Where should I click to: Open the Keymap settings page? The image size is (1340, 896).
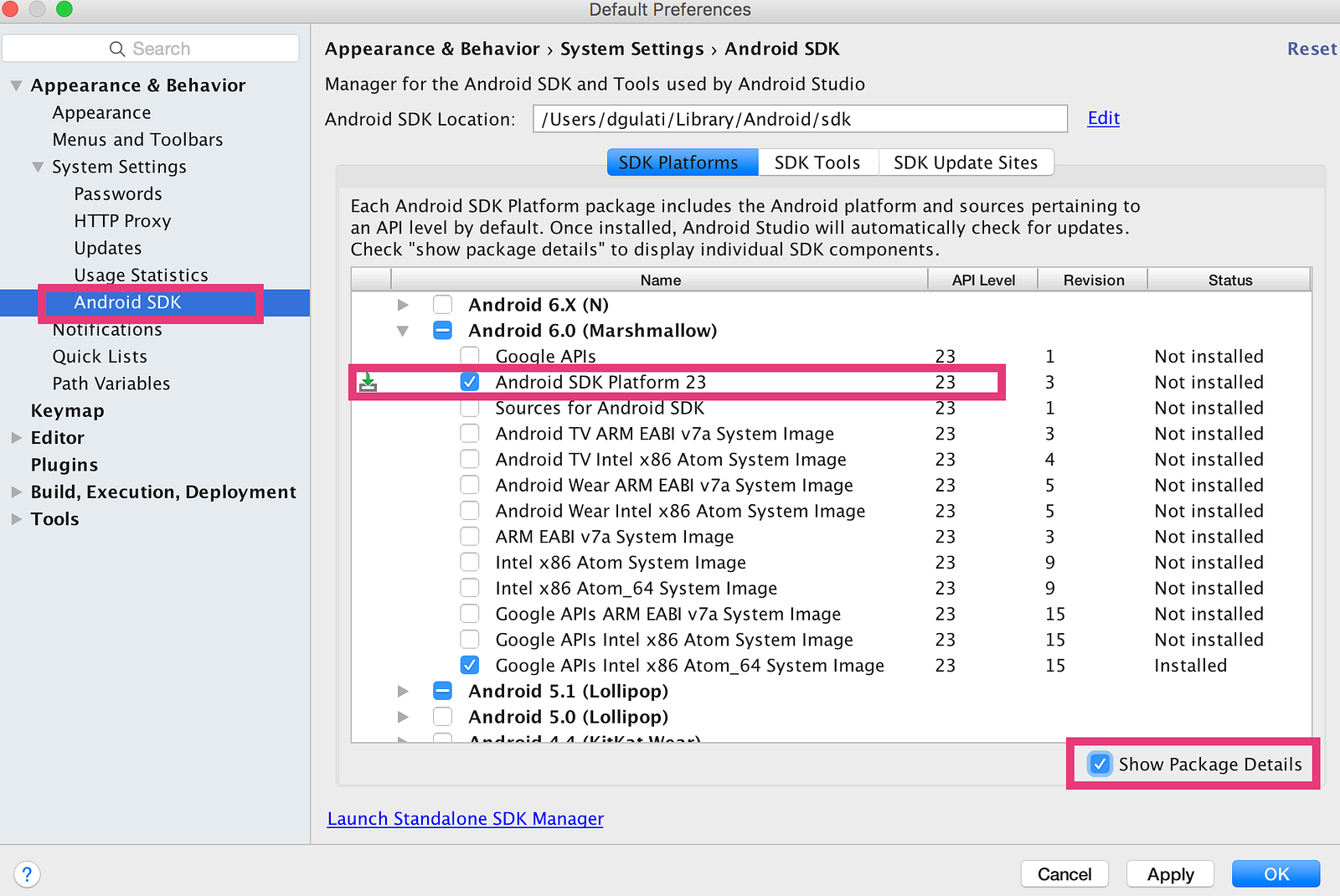68,411
